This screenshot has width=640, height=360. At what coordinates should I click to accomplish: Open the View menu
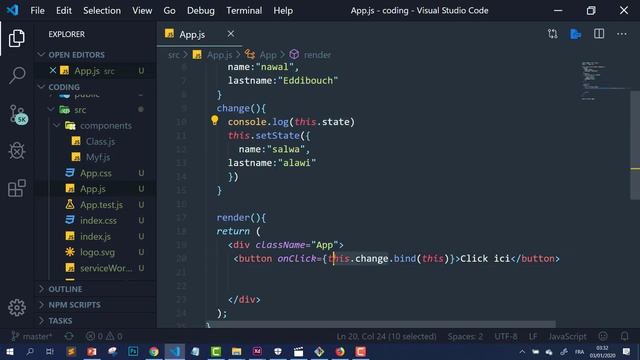click(x=142, y=11)
